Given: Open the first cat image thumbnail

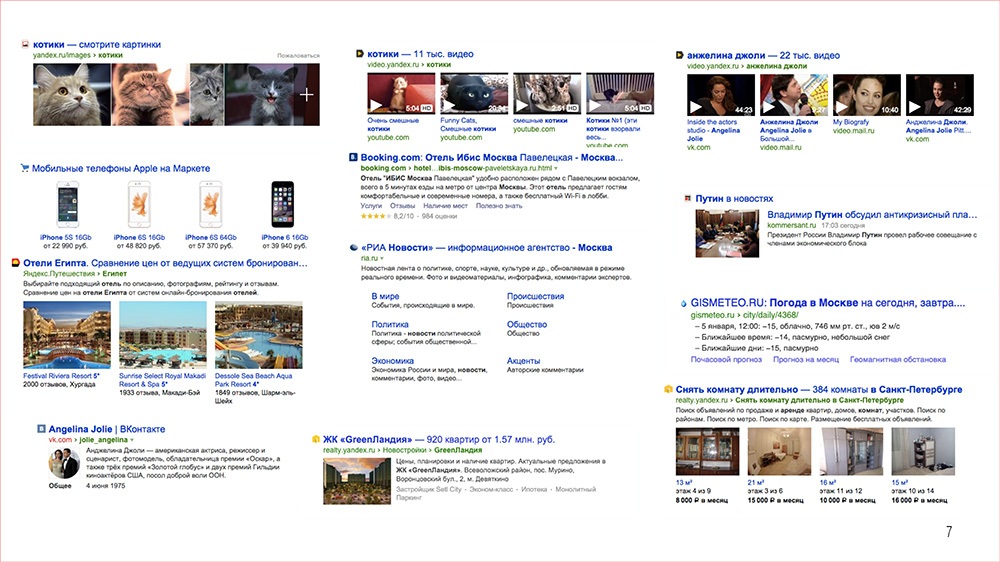Looking at the screenshot, I should (x=72, y=94).
